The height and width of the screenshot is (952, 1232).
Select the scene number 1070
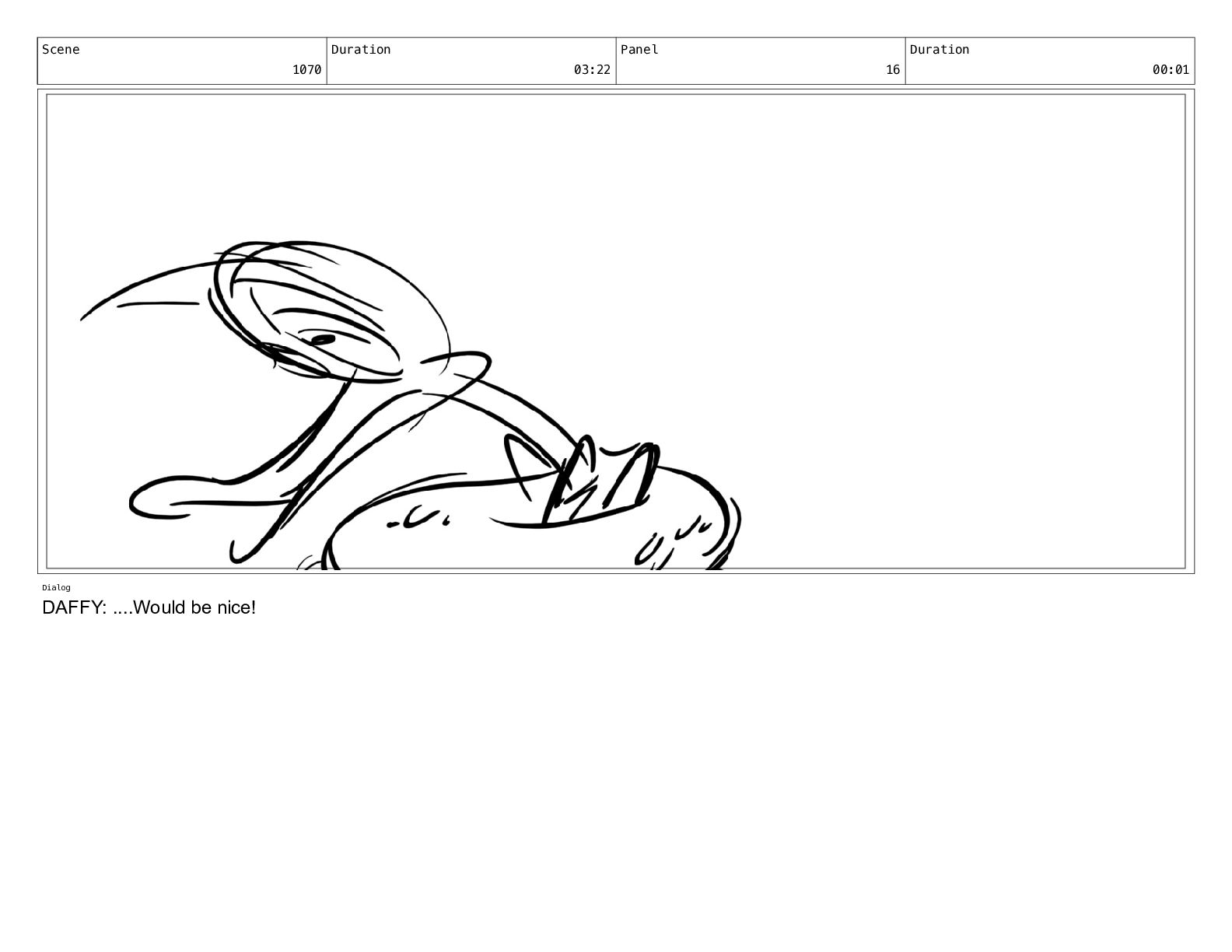306,70
